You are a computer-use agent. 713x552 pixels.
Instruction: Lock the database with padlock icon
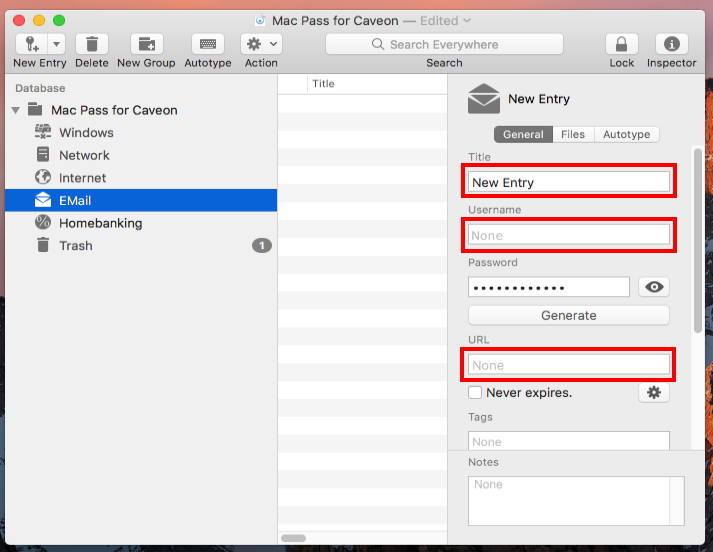click(x=622, y=44)
